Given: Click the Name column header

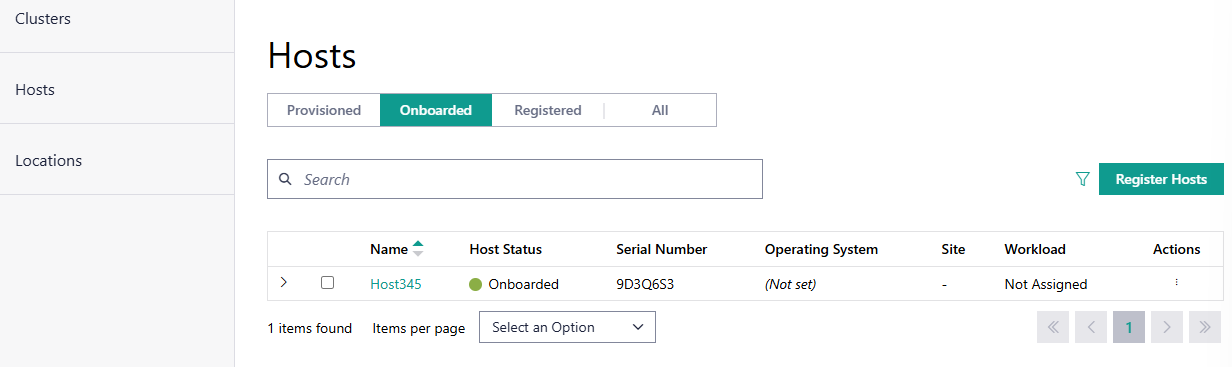Looking at the screenshot, I should coord(389,249).
